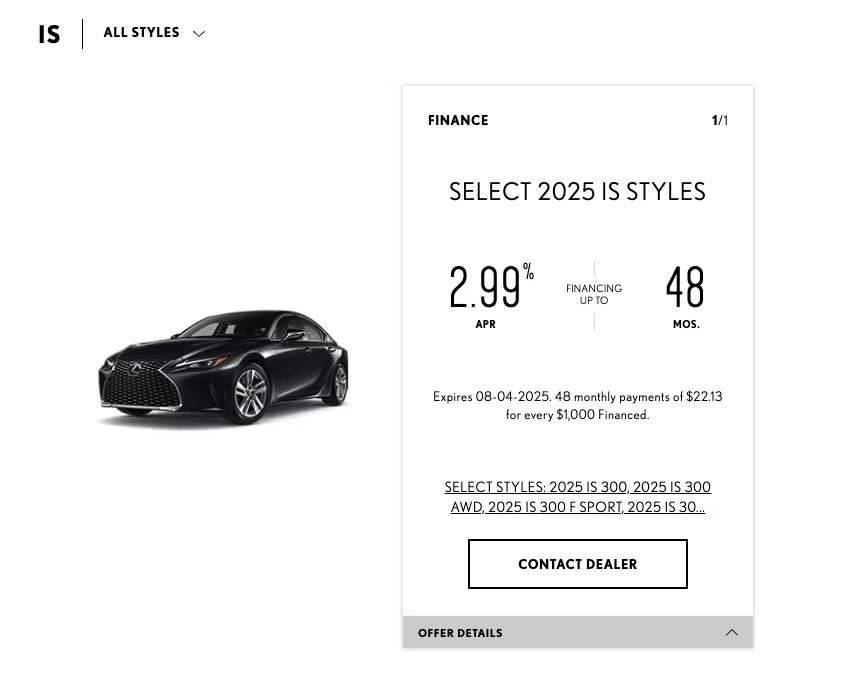Image resolution: width=850 pixels, height=694 pixels.
Task: Click the 2.99% APR figure
Action: tap(491, 286)
